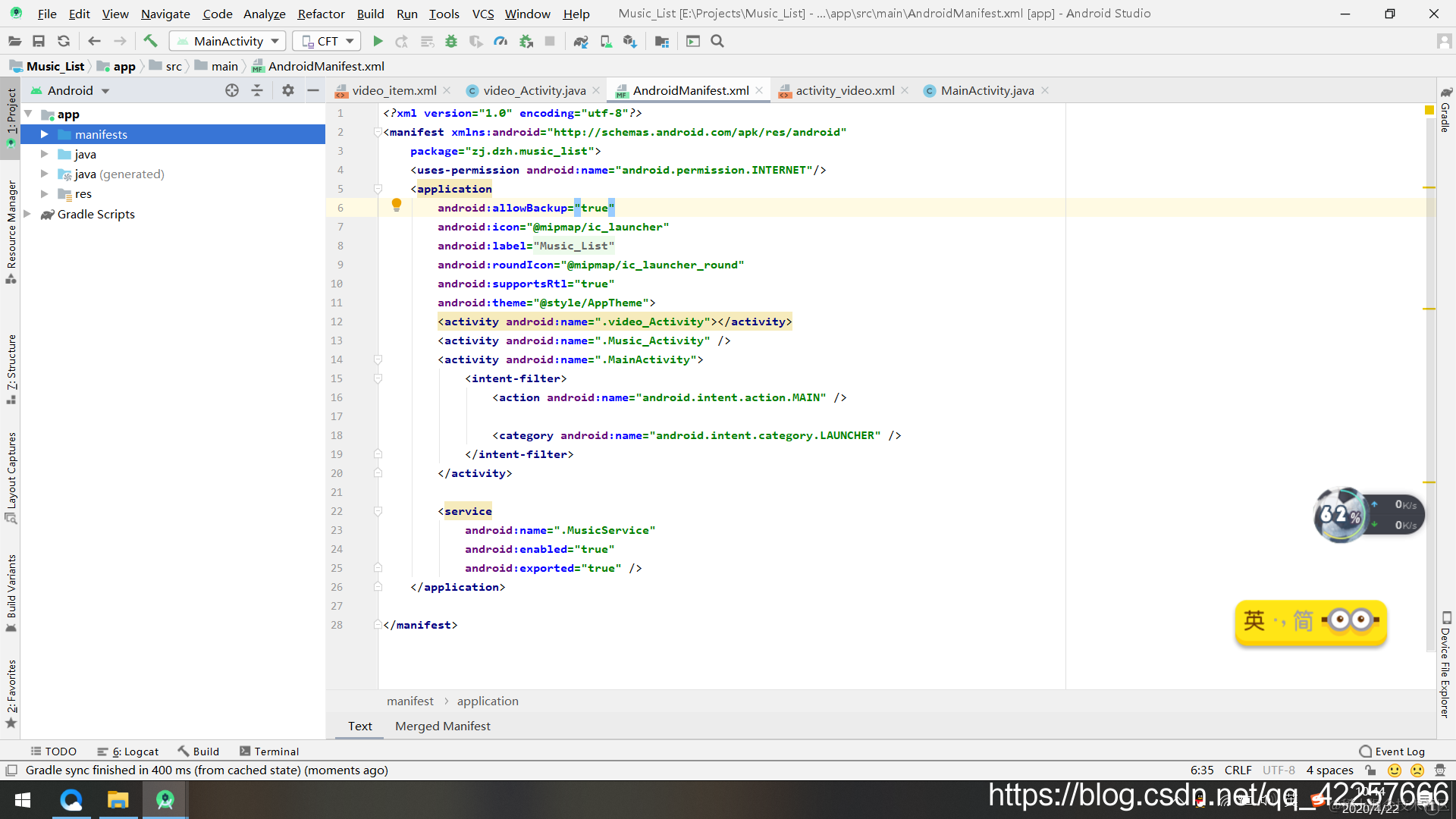Open project panel settings gear
1456x819 pixels.
coord(287,90)
